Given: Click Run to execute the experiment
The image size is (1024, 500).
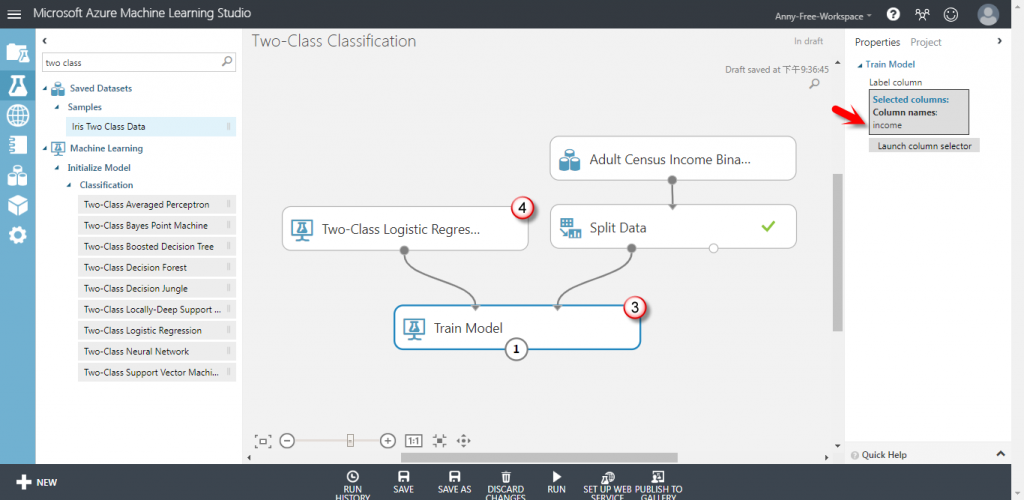Looking at the screenshot, I should click(x=556, y=482).
